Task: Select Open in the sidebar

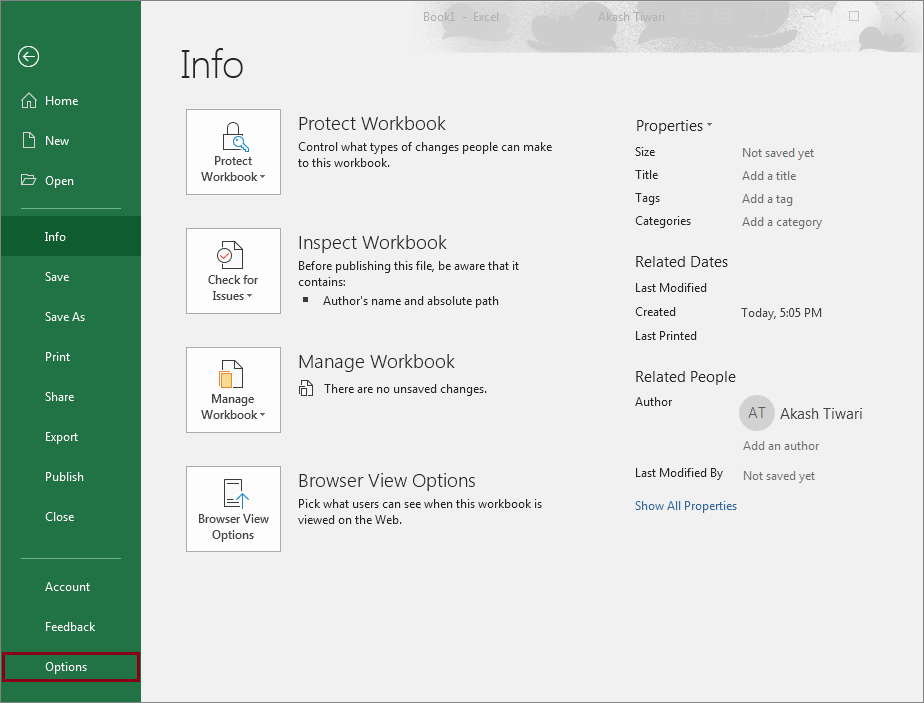Action: (71, 181)
